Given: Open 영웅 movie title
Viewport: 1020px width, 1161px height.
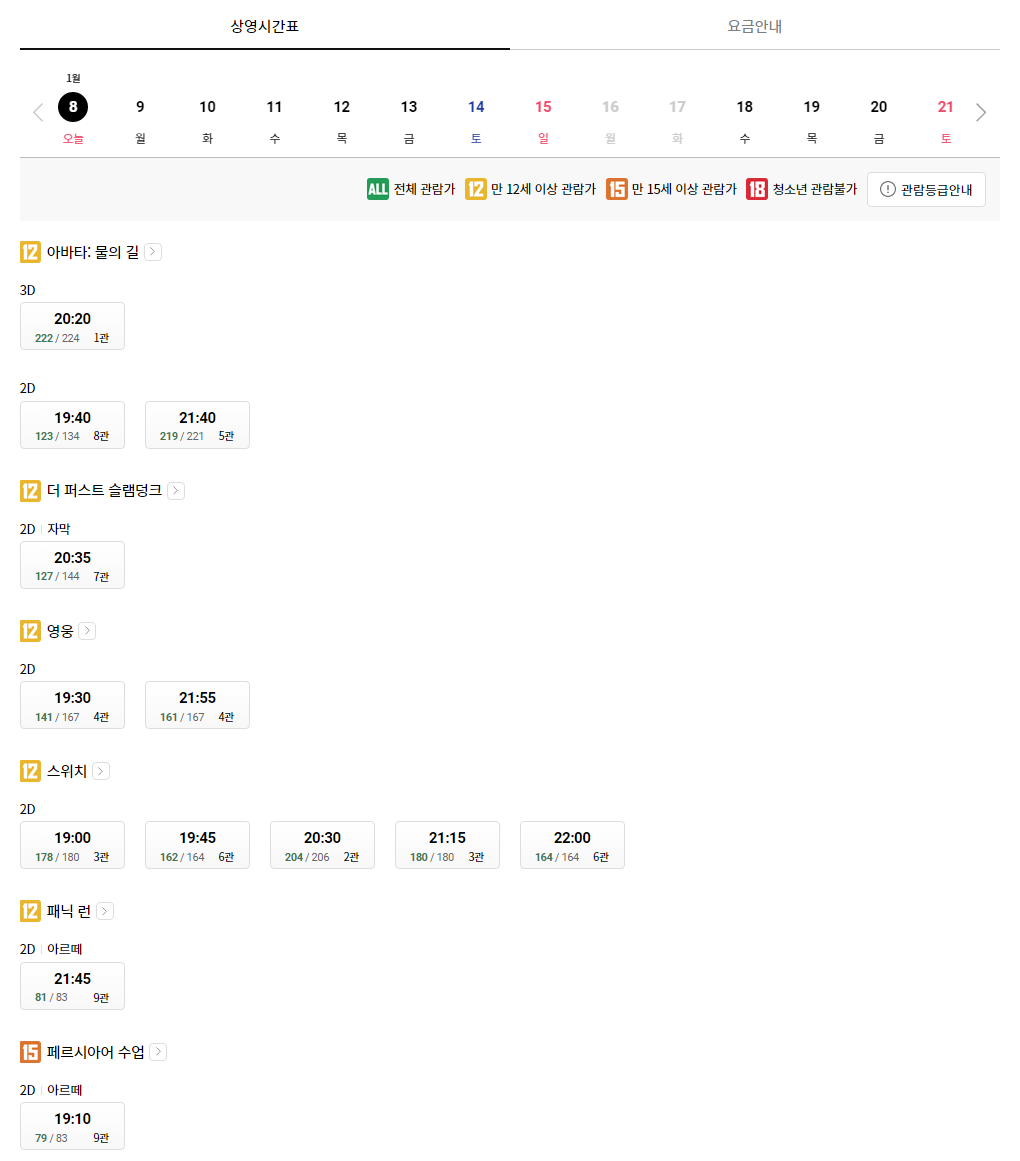Looking at the screenshot, I should click(x=60, y=631).
